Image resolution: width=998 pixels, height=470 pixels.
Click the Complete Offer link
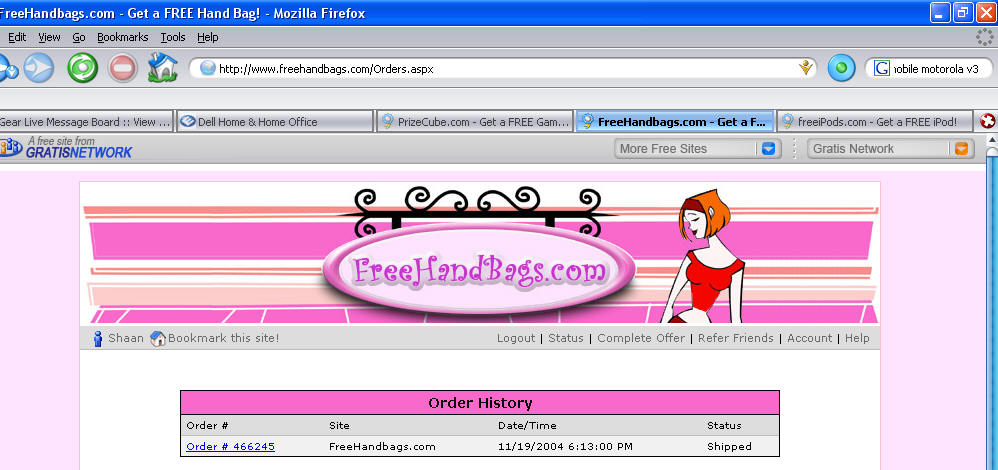[641, 338]
